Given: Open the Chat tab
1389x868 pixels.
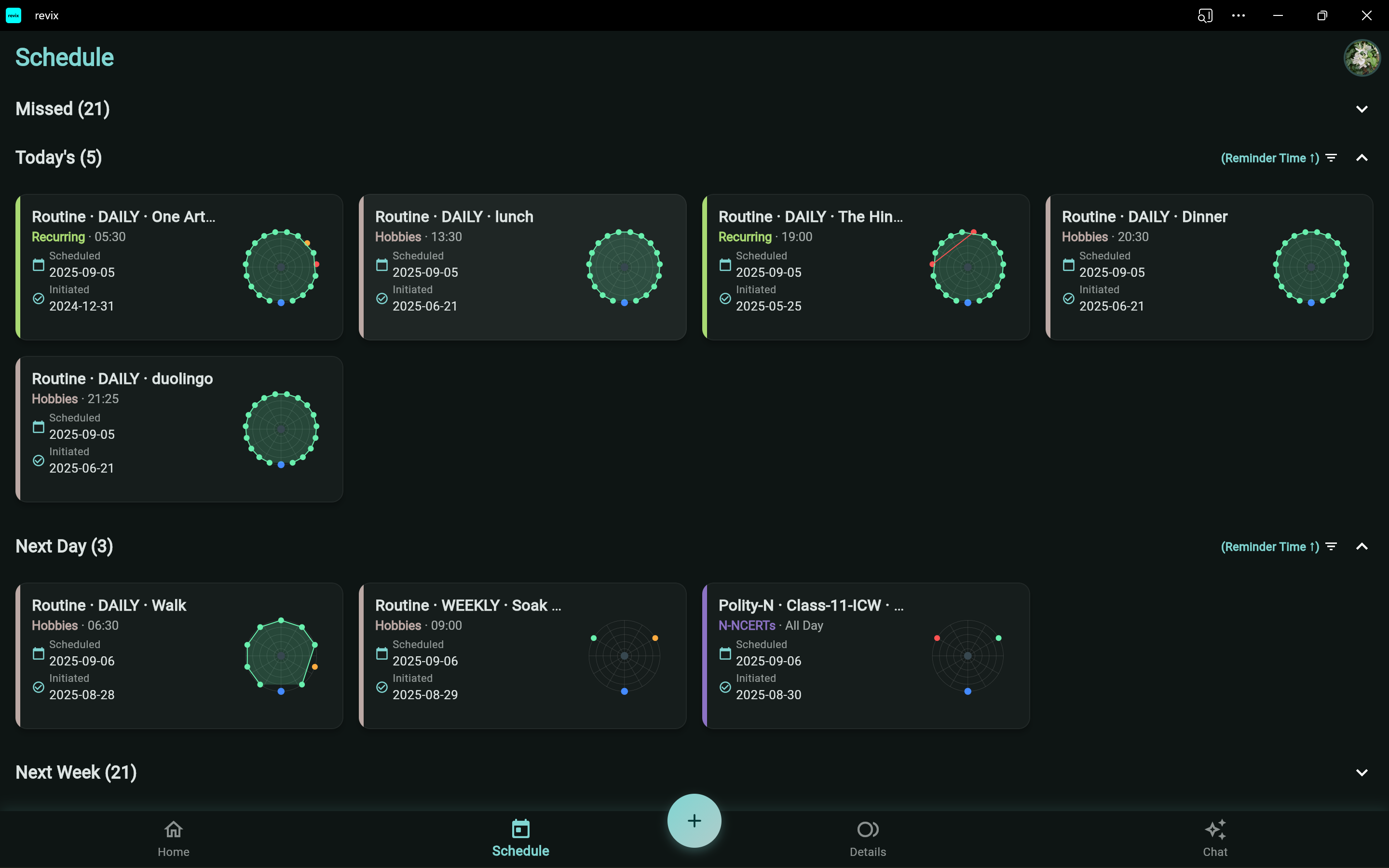Looking at the screenshot, I should pos(1214,838).
